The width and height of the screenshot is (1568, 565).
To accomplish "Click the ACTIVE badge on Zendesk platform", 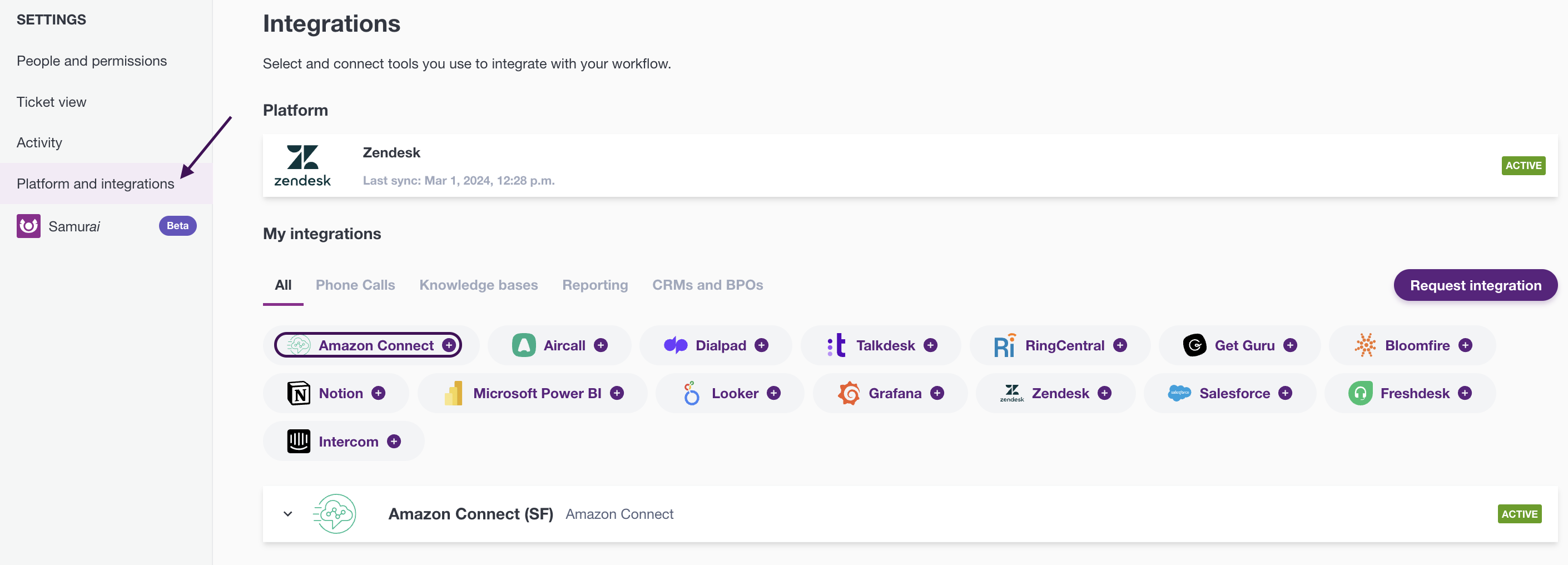I will 1523,166.
